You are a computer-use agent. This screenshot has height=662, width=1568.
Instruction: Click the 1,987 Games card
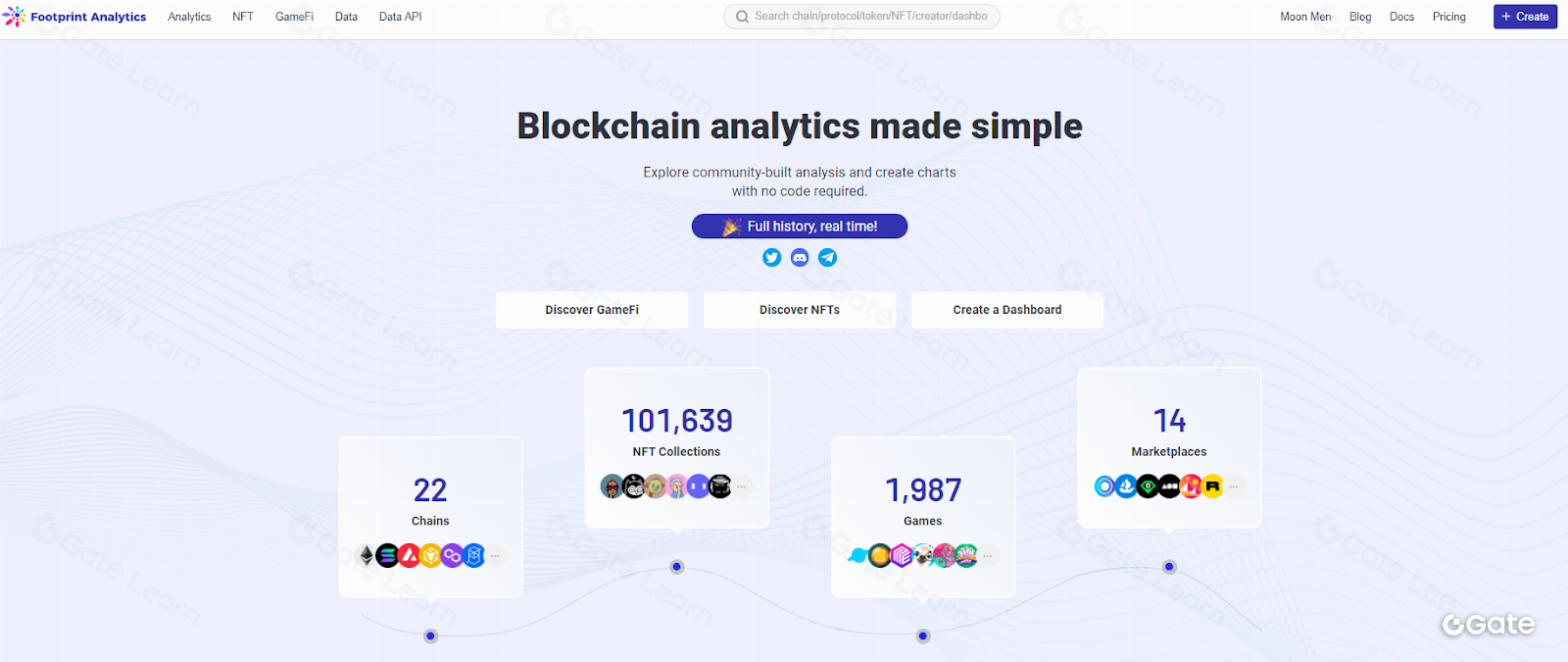922,500
